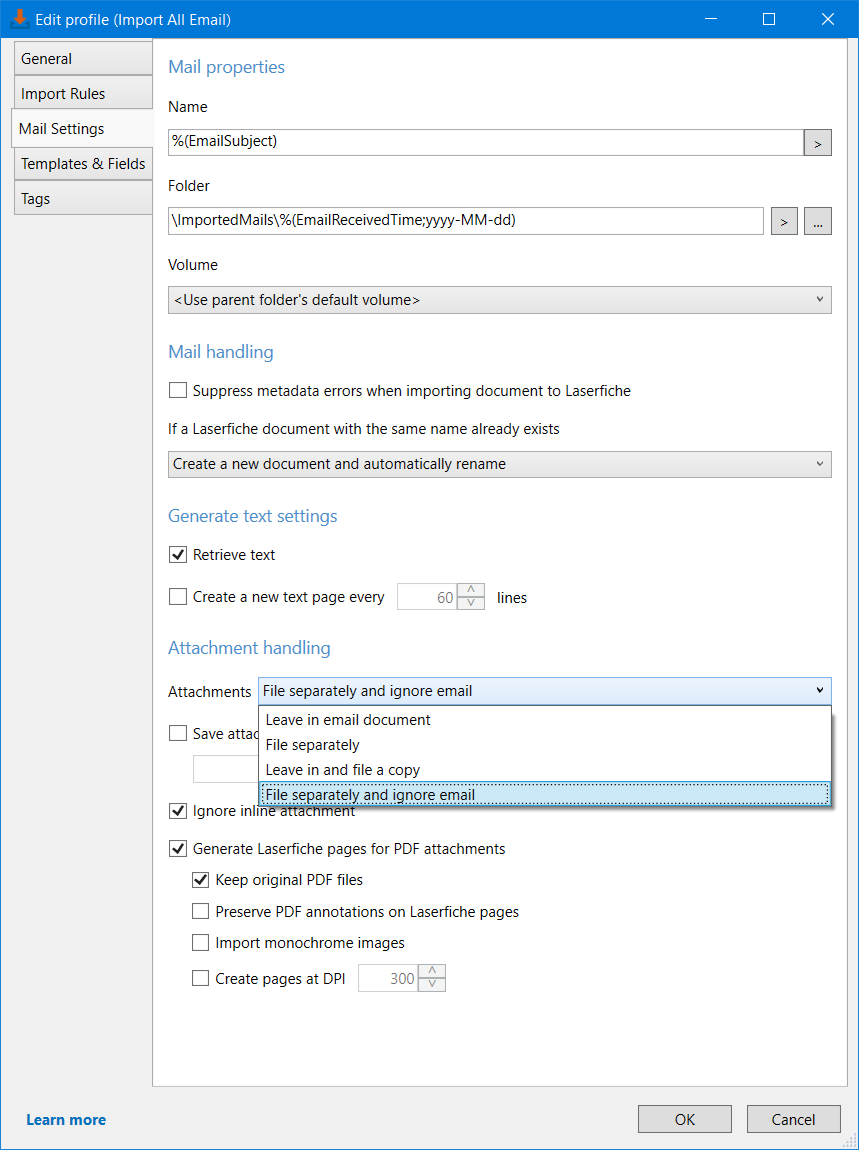Open token menu next to Folder field
Image resolution: width=859 pixels, height=1150 pixels.
(784, 221)
